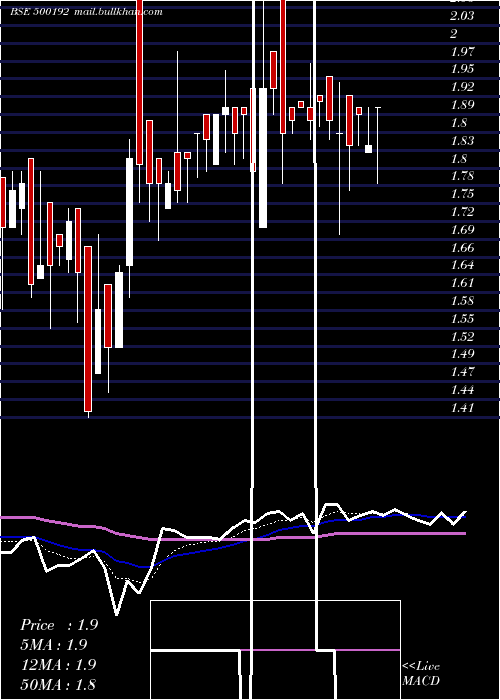Click the 1.64 price level label
Image resolution: width=500 pixels, height=700 pixels.
(462, 265)
